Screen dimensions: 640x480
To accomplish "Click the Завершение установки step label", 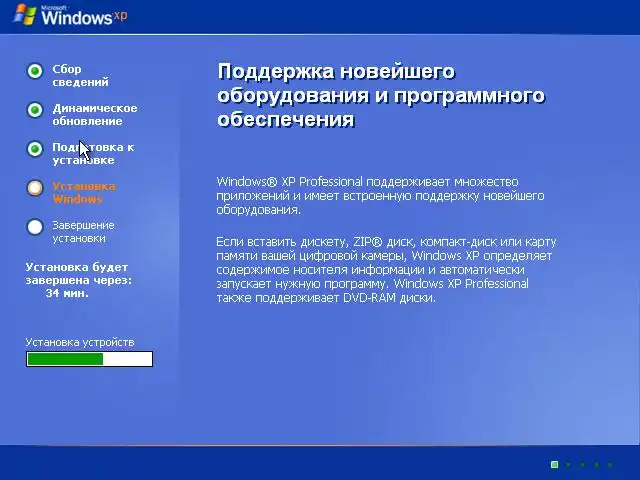I will click(x=83, y=231).
